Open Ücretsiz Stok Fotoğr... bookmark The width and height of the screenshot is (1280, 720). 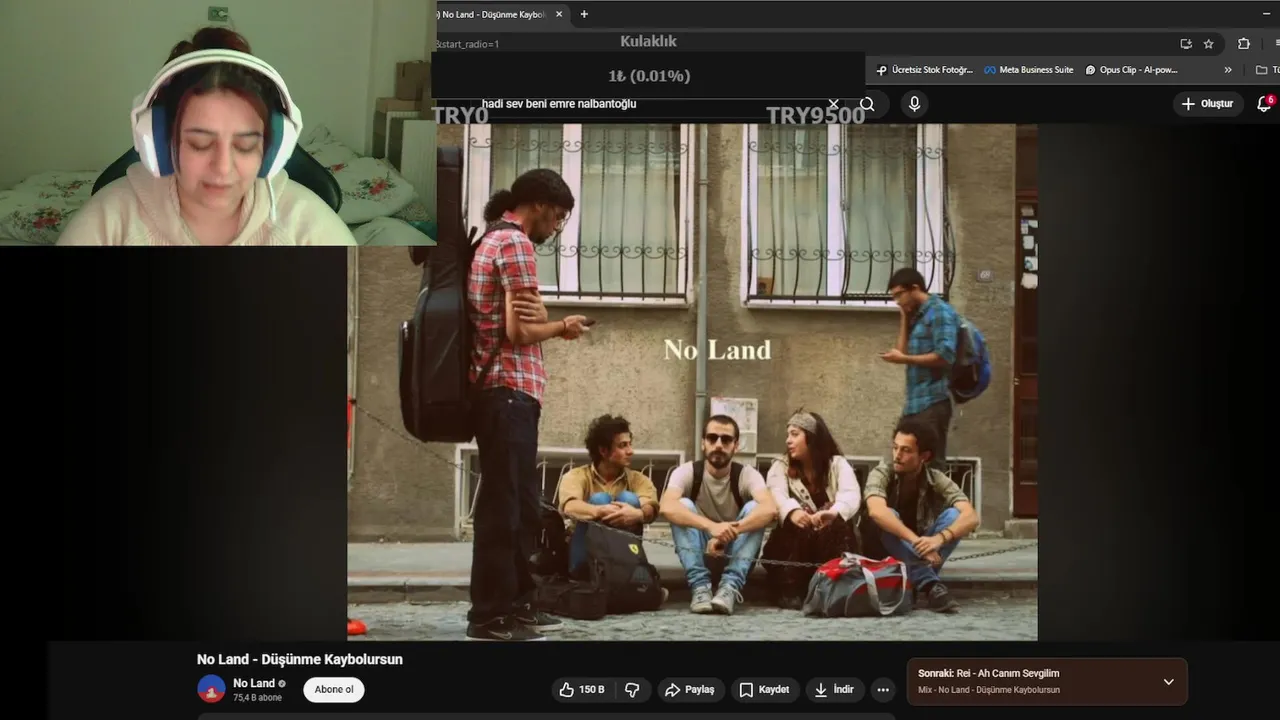point(924,70)
